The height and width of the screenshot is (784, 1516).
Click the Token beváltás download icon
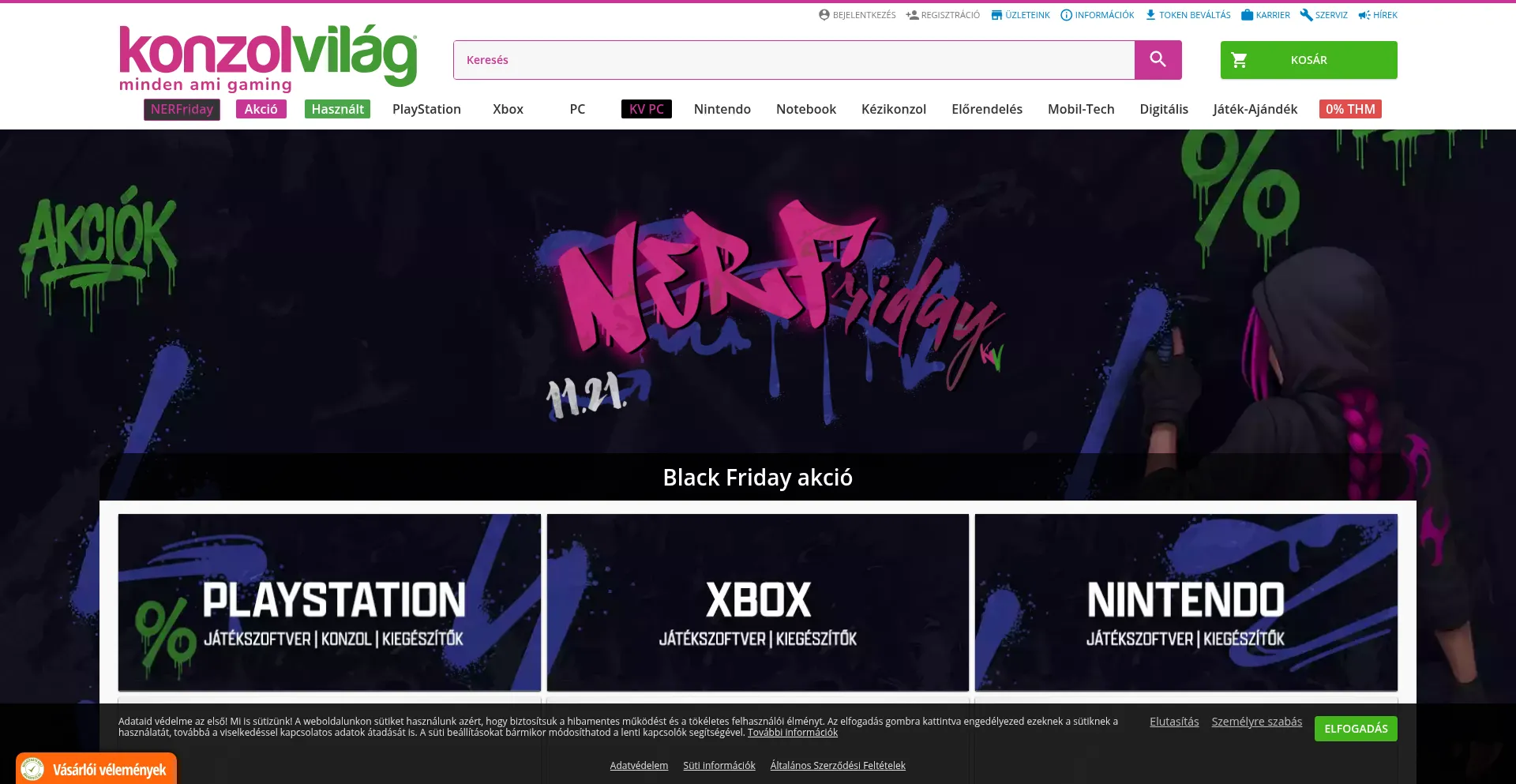[x=1150, y=15]
